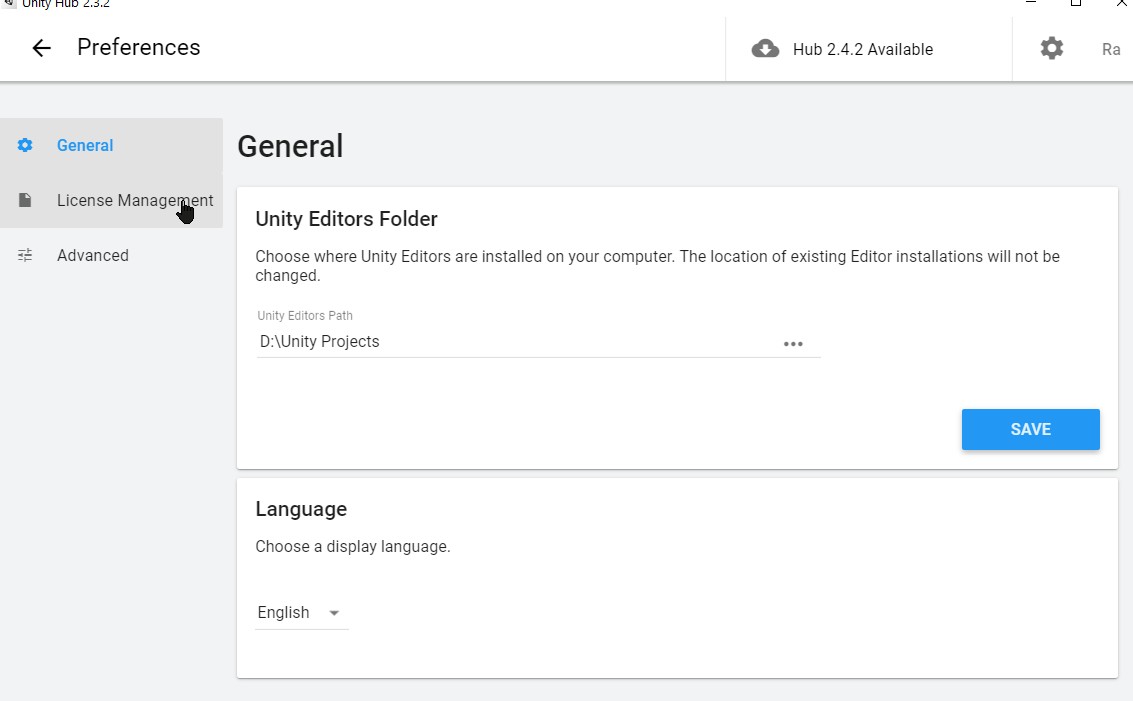Click the large General heading
This screenshot has width=1133, height=701.
[x=290, y=146]
